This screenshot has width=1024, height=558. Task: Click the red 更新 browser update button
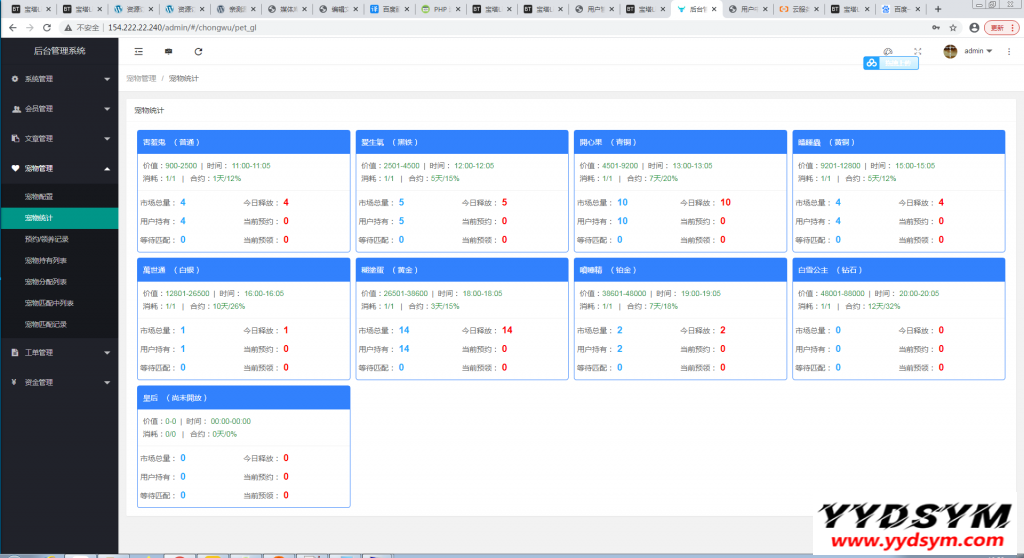pyautogui.click(x=999, y=28)
